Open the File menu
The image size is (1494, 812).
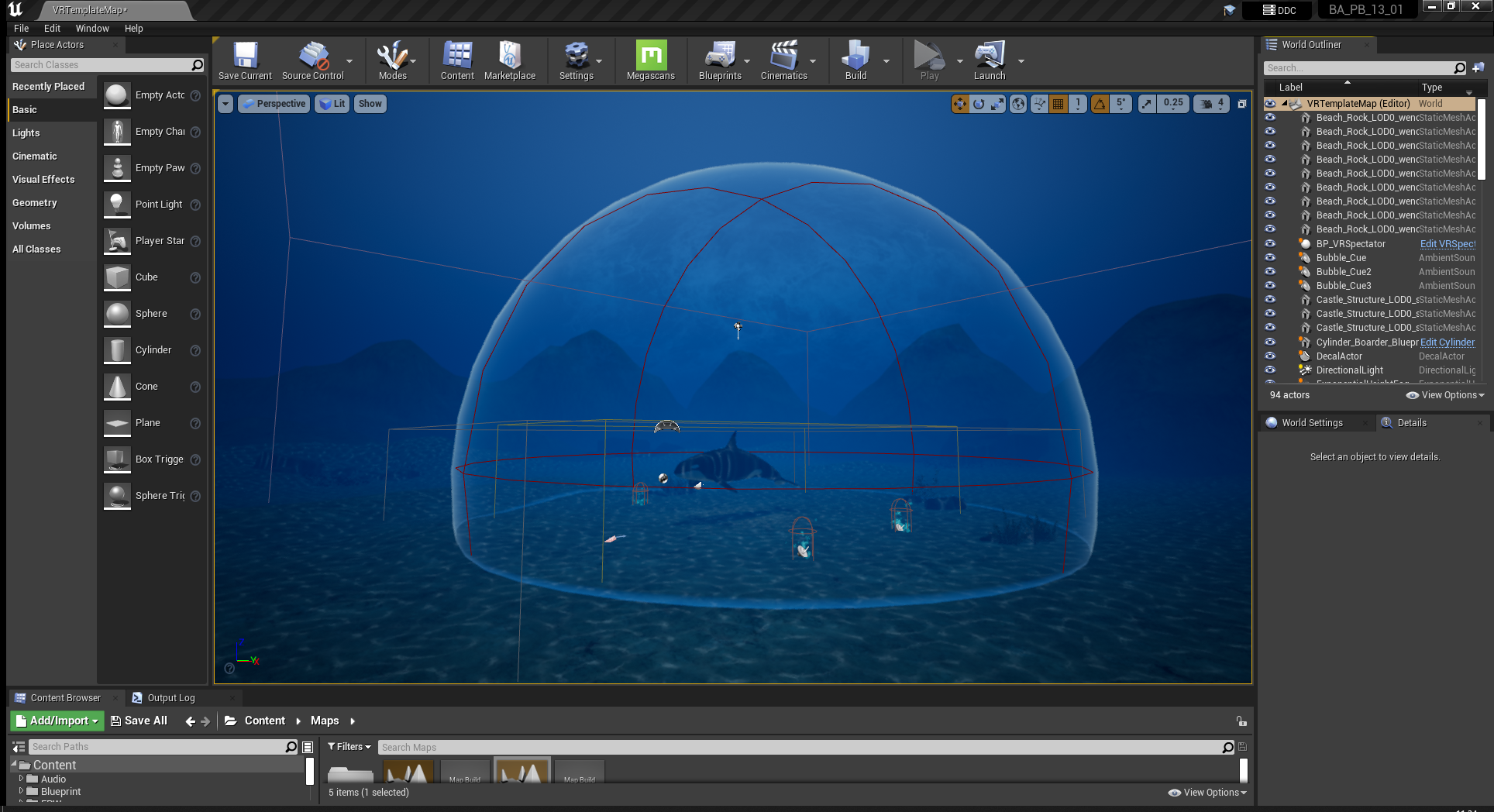click(x=21, y=28)
